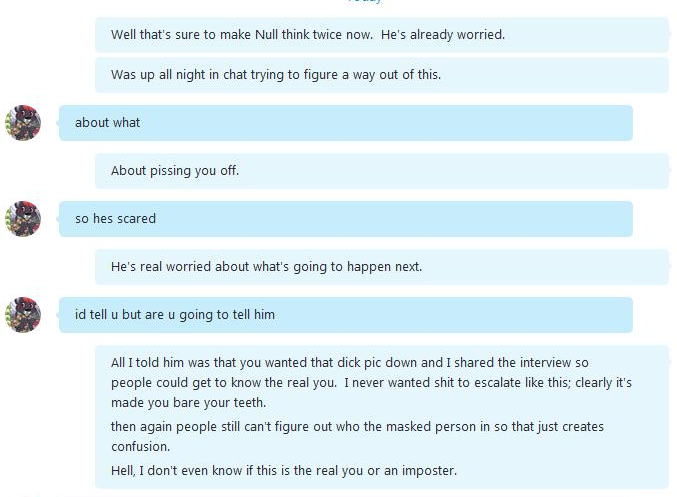Click the word "imposter" at the end of the last message
Viewport: 677px width, 497px height.
[x=428, y=471]
